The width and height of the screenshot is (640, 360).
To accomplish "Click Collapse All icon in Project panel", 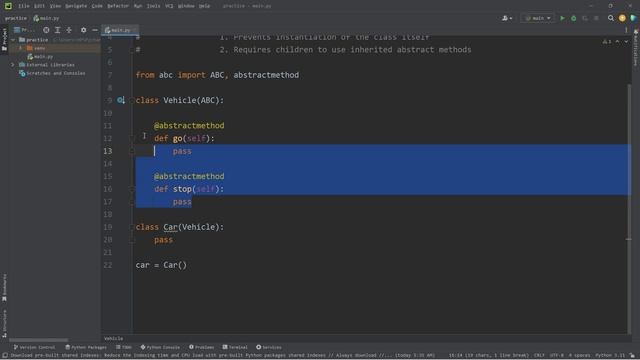I will coord(69,30).
